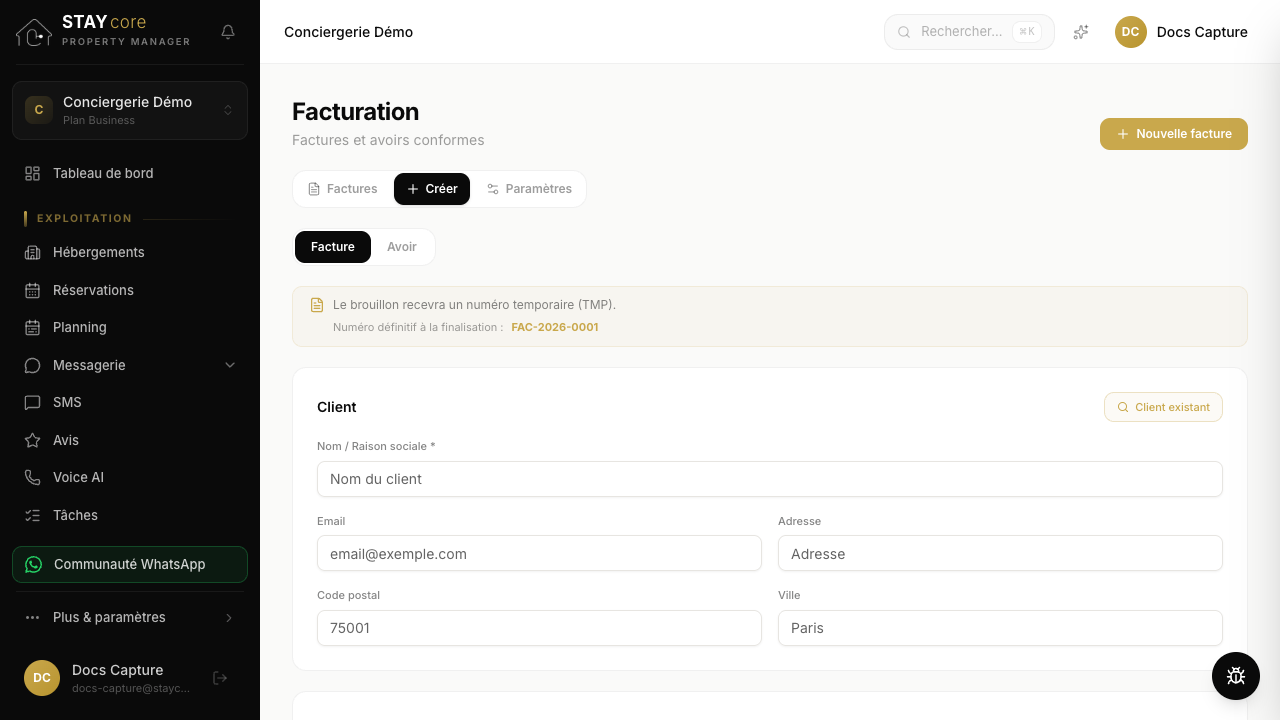This screenshot has width=1280, height=720.
Task: Click the Code postal field
Action: coord(539,628)
